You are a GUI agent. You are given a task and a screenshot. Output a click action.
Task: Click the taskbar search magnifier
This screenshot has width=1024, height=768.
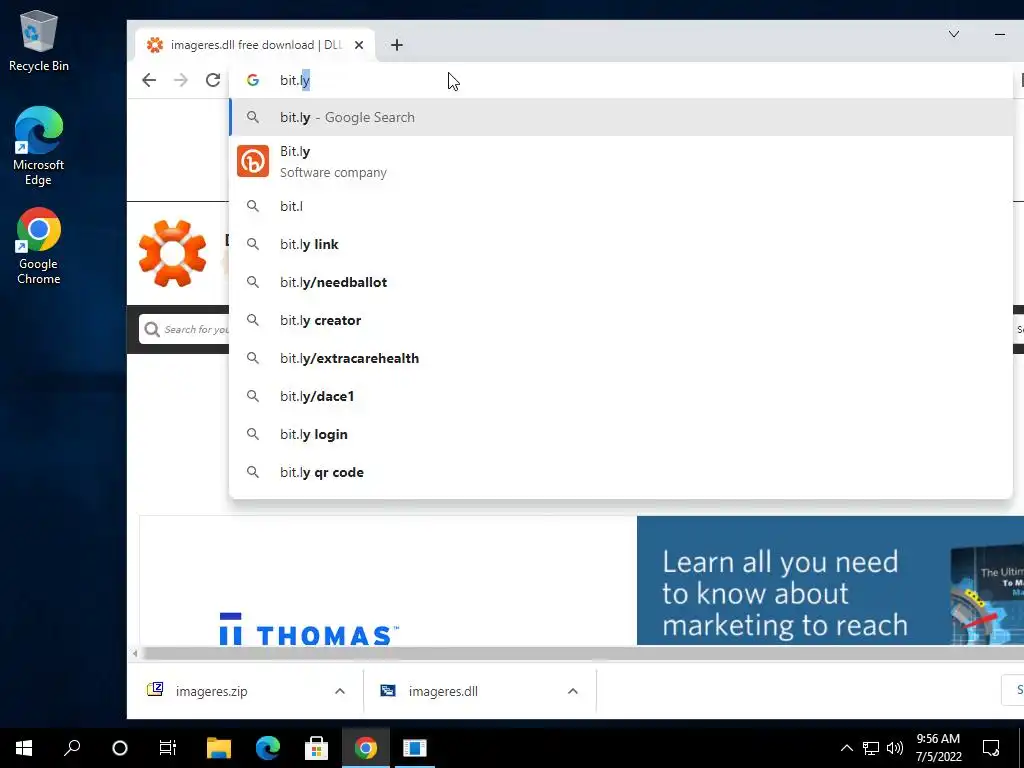coord(72,748)
